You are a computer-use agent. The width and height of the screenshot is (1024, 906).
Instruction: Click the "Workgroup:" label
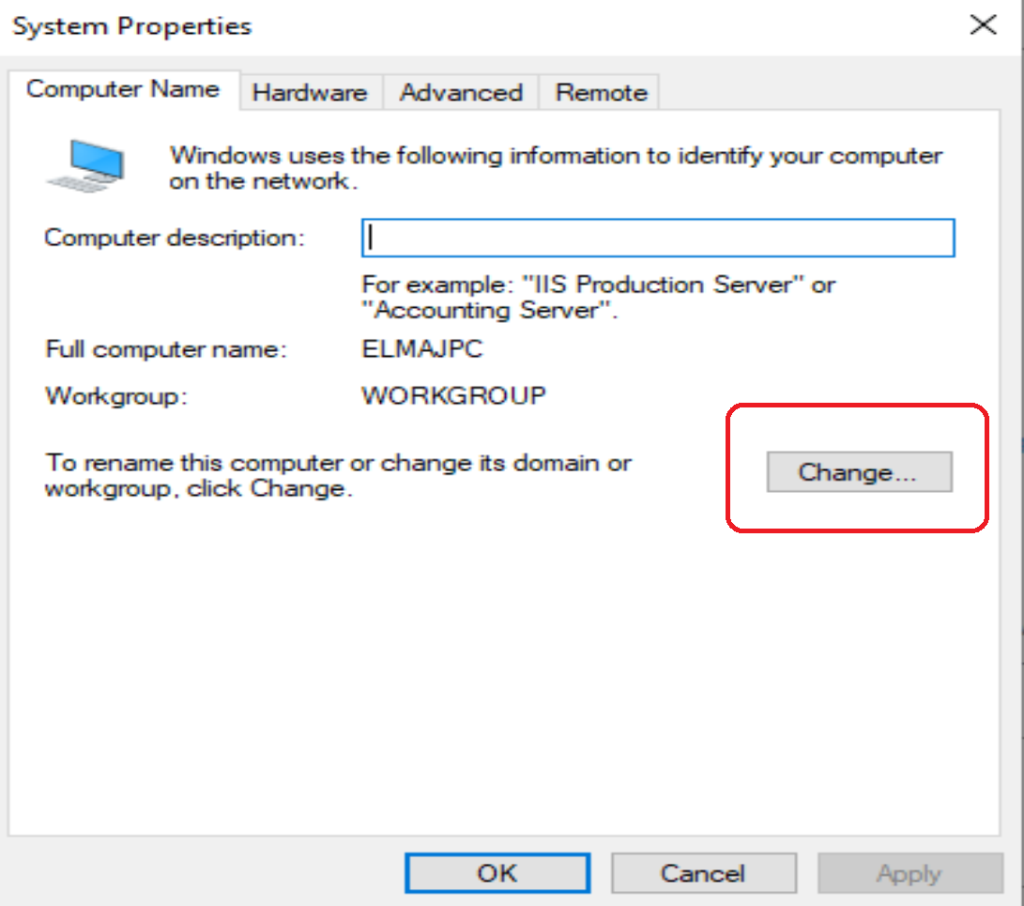[x=117, y=396]
